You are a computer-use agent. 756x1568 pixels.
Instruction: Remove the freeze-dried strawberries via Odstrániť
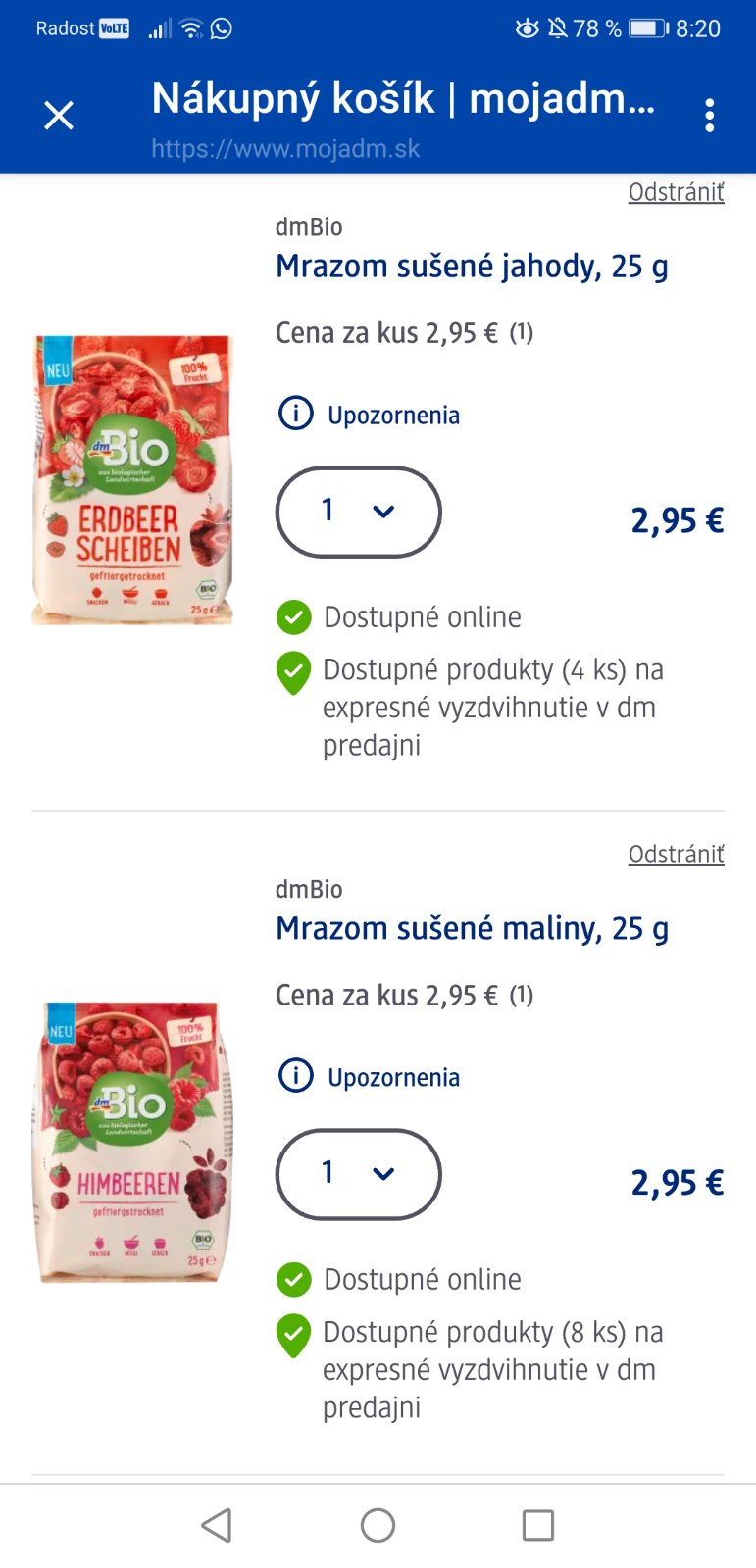point(676,192)
